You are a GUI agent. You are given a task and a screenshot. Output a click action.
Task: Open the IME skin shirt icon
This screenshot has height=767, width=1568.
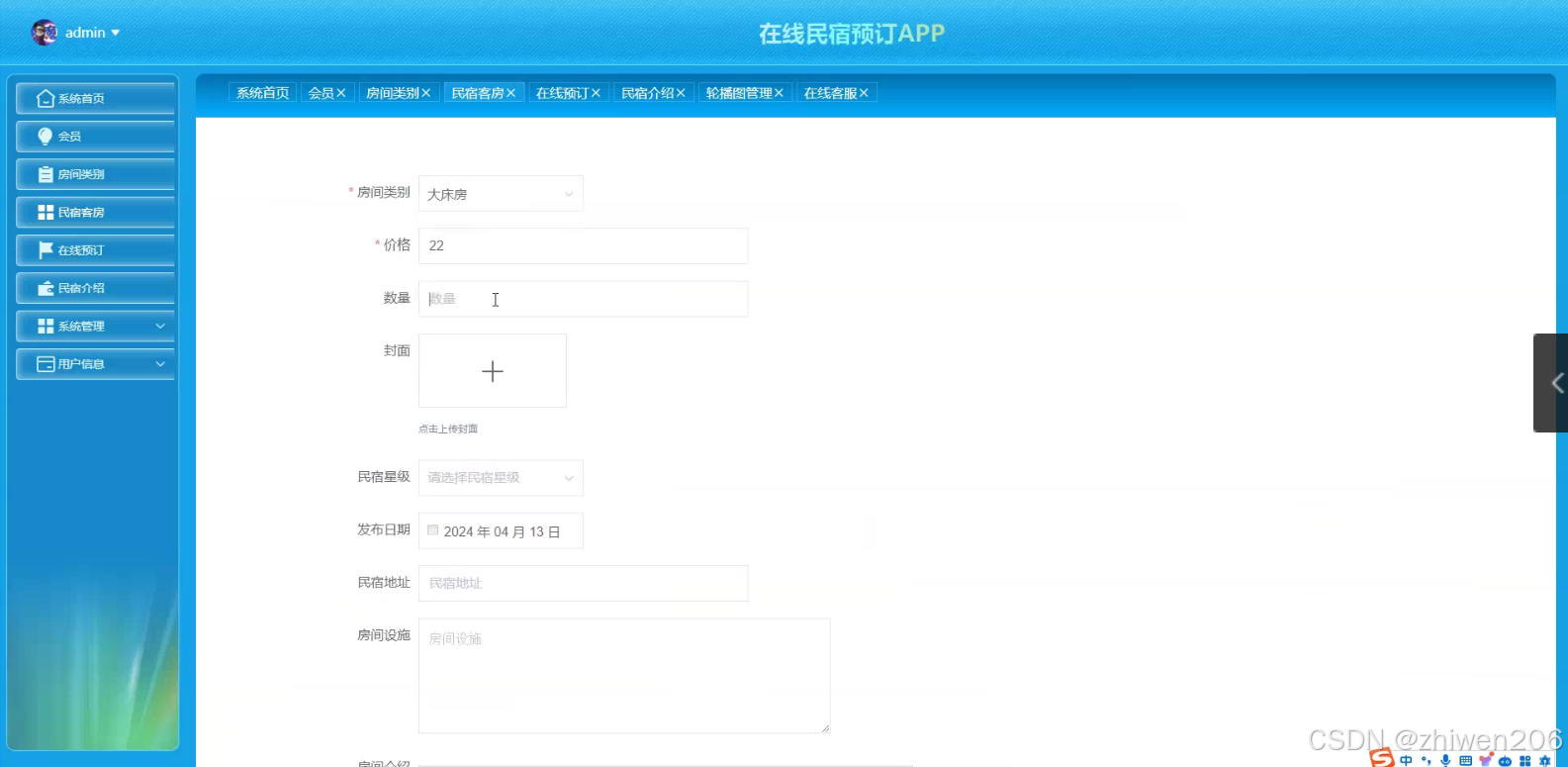pyautogui.click(x=1485, y=760)
